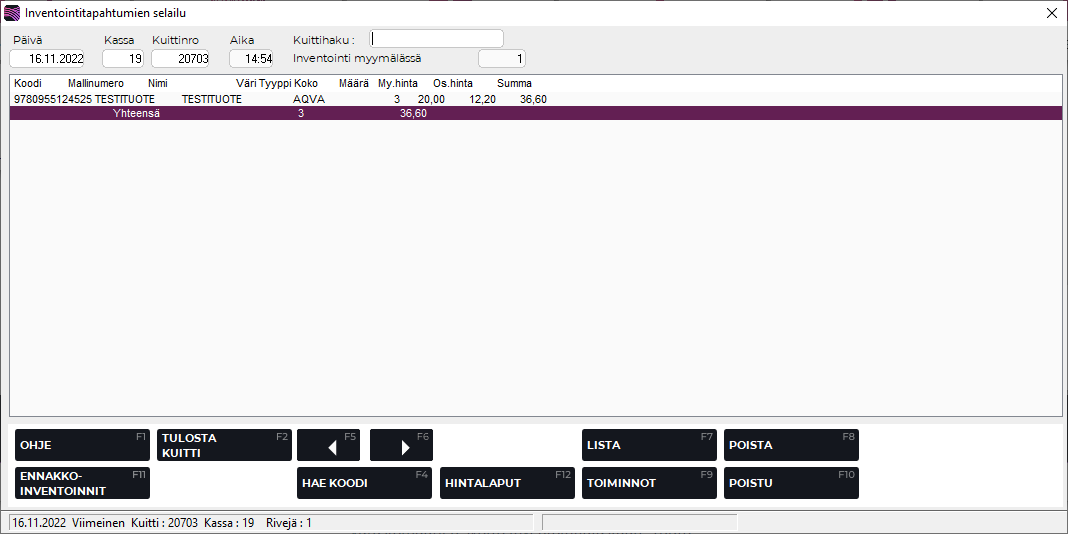1068x534 pixels.
Task: Click the left arrow F5 button
Action: click(x=331, y=446)
